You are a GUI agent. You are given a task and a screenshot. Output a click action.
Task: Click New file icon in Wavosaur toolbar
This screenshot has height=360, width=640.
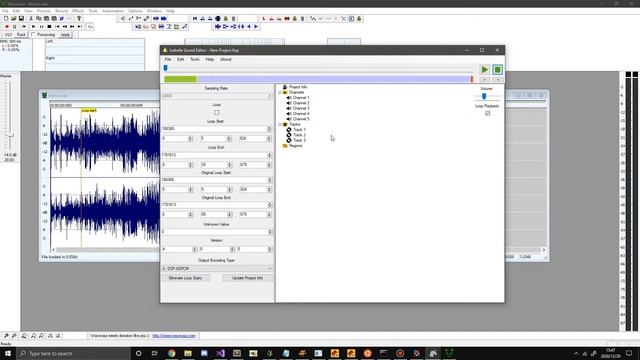[x=6, y=19]
